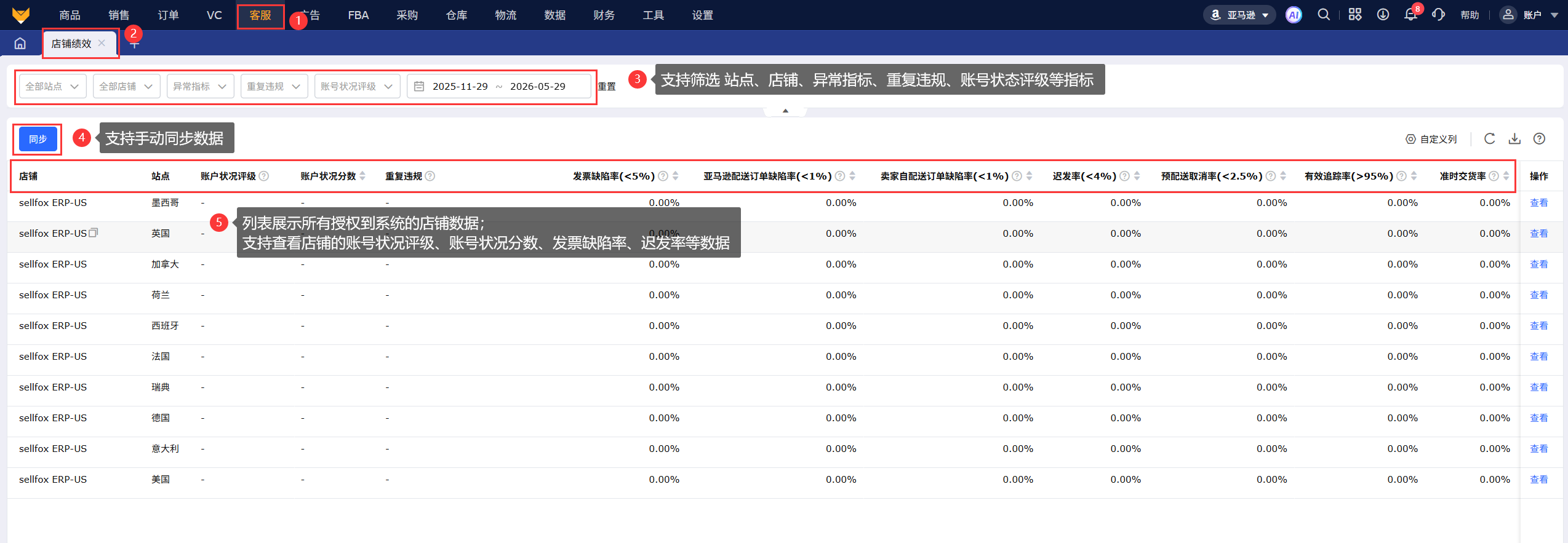1568x543 pixels.
Task: Go to the home tab icon
Action: click(x=20, y=43)
